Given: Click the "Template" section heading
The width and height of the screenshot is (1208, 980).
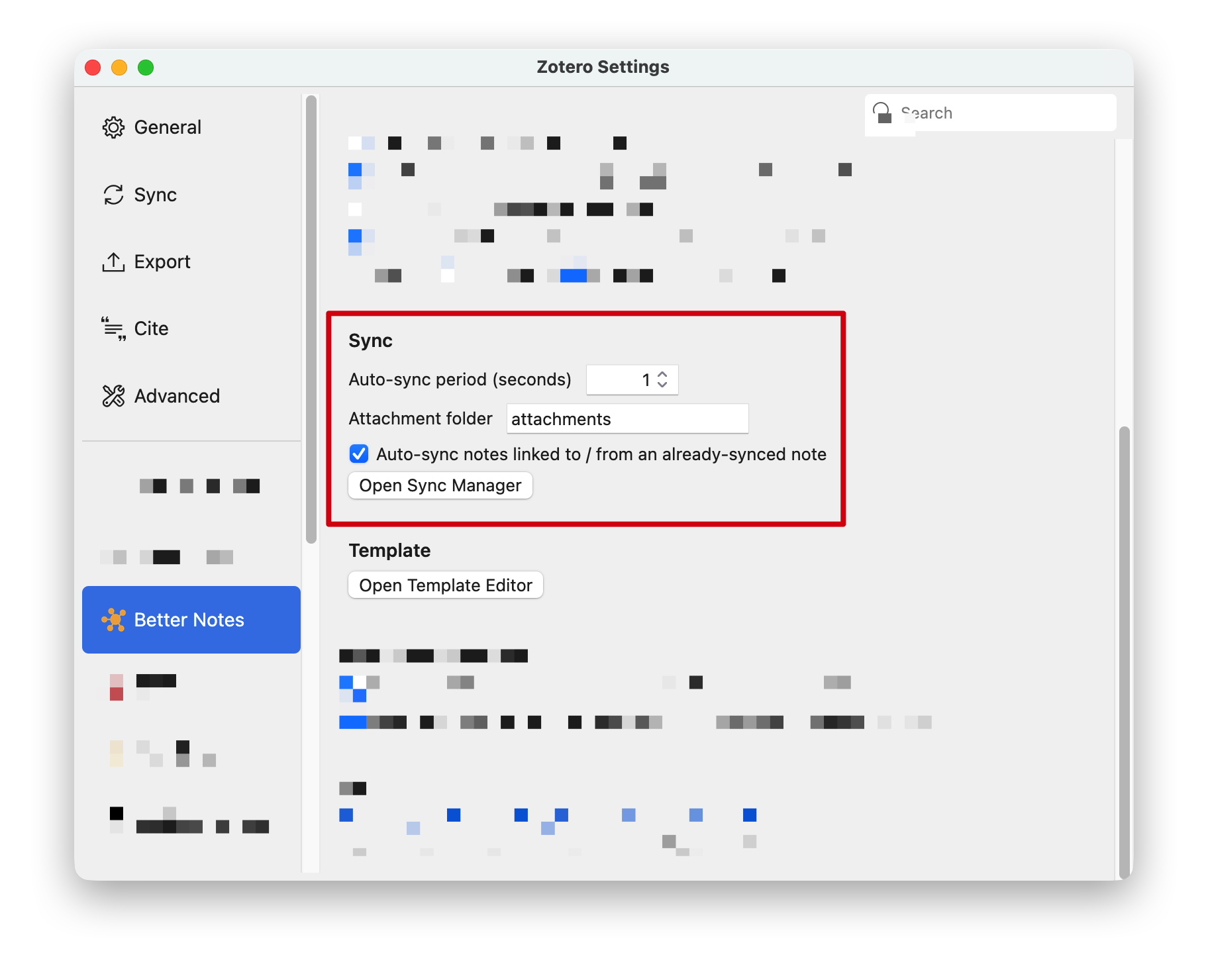Looking at the screenshot, I should (389, 550).
